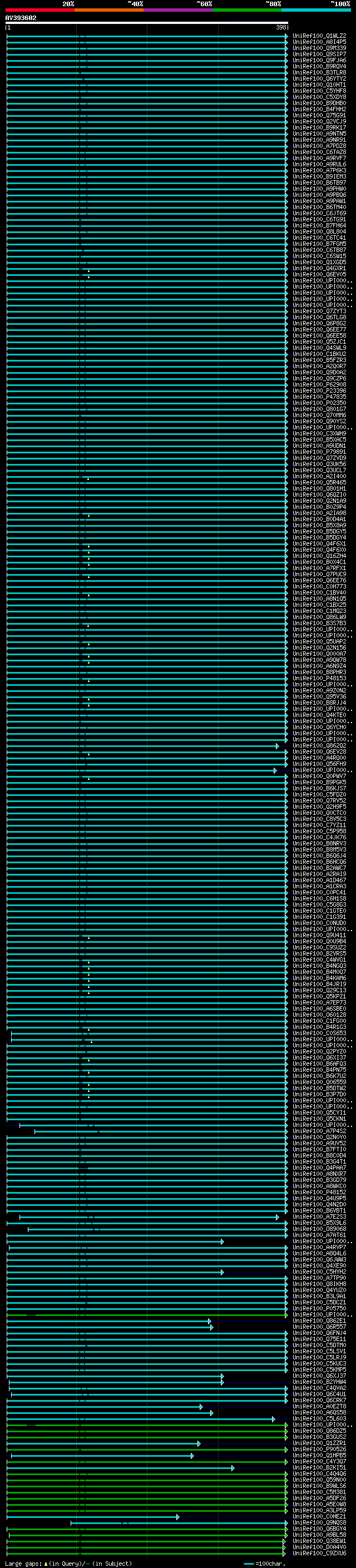Open hit UniRef100_Q38EW1

319,1541
